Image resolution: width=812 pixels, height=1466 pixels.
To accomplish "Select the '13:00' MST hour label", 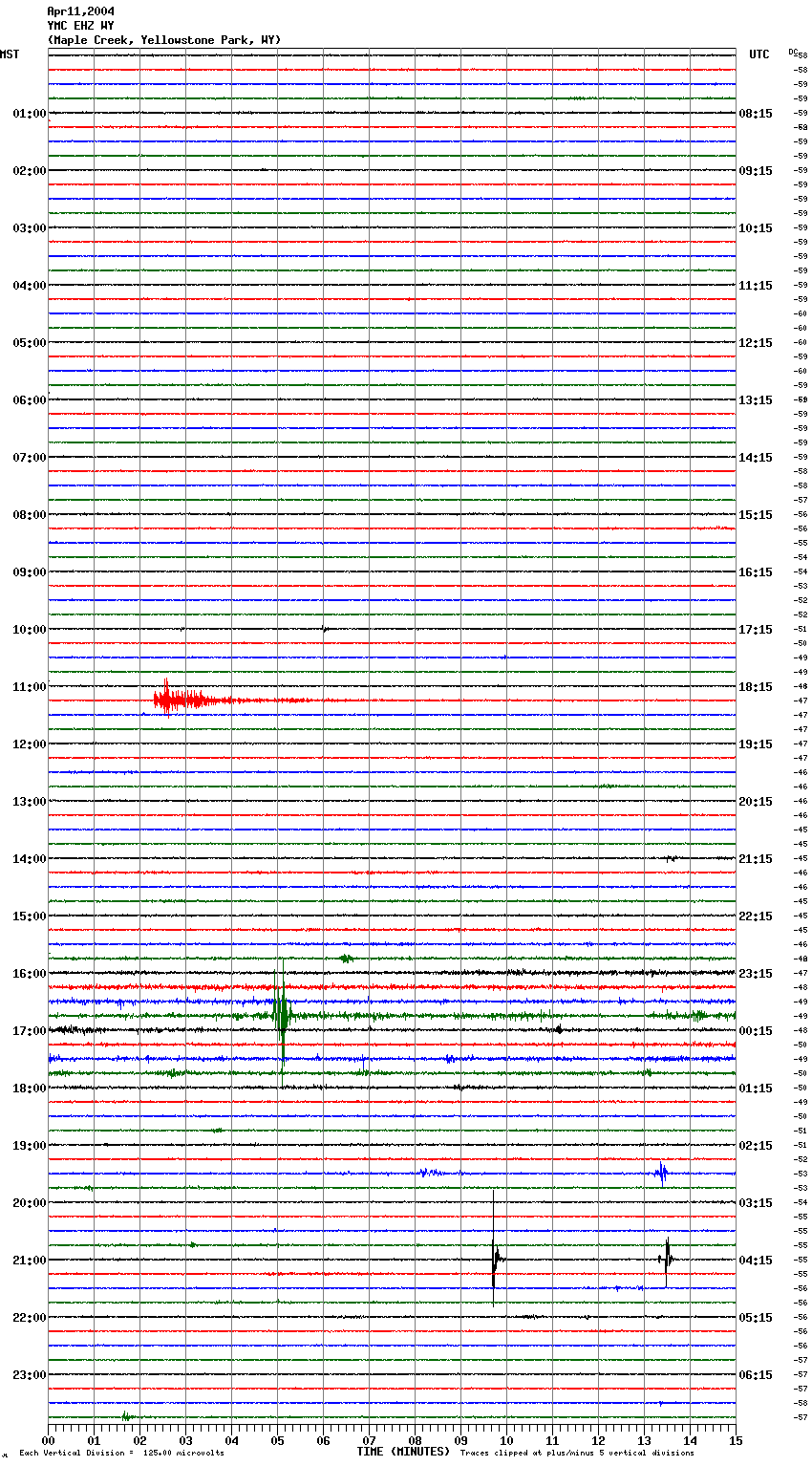I will [x=30, y=802].
